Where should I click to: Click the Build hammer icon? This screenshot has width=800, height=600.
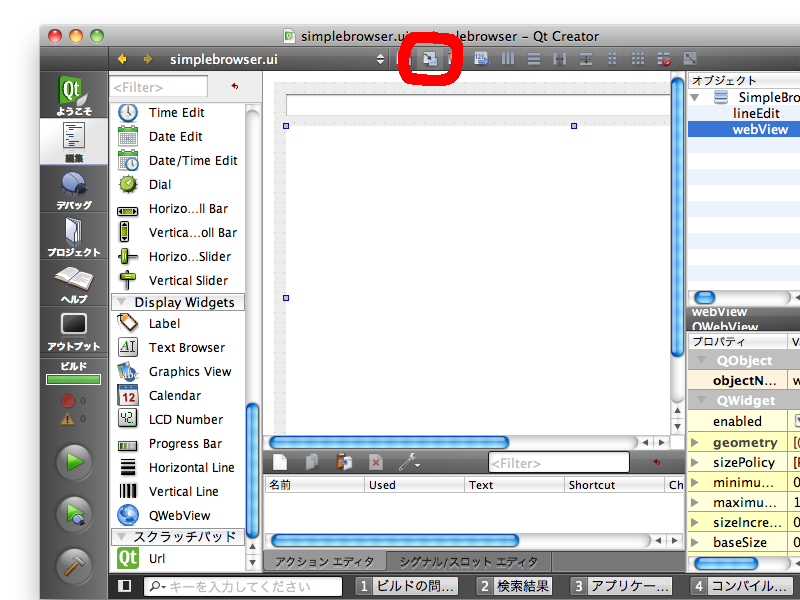point(74,565)
